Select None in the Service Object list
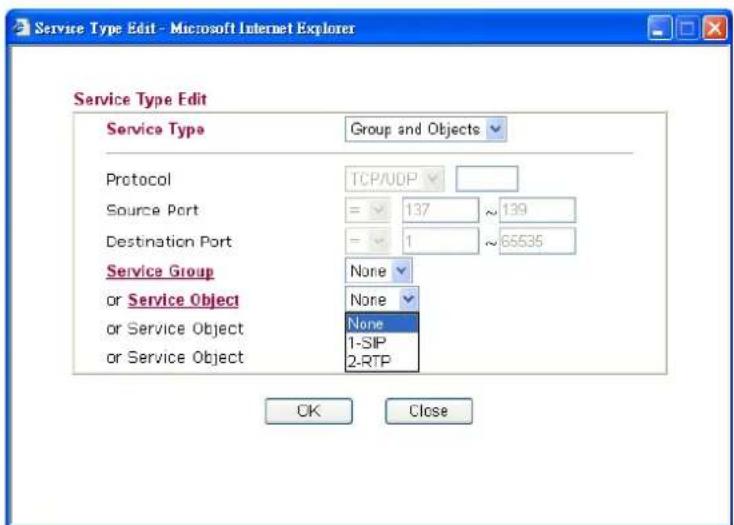The image size is (734, 525). click(382, 323)
